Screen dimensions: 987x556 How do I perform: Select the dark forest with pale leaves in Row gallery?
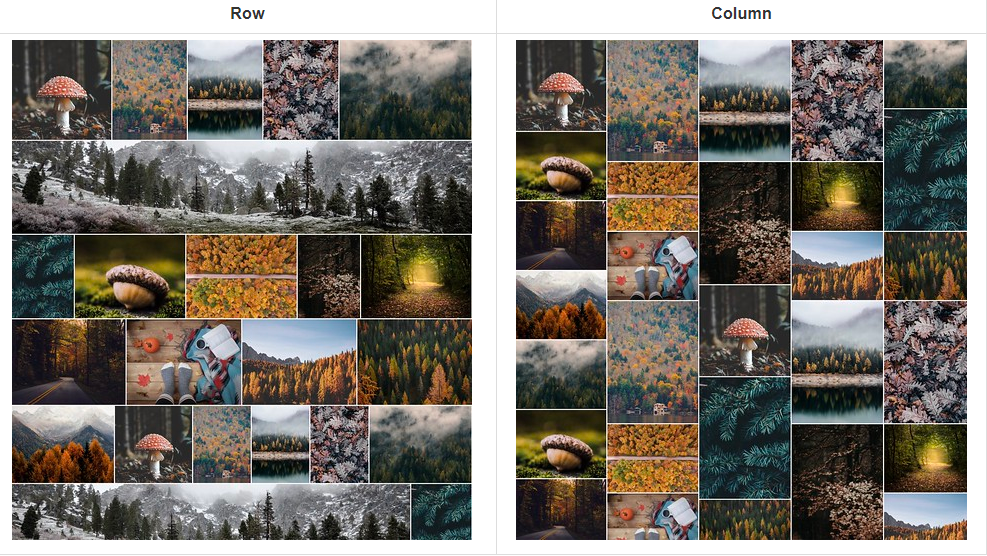(x=329, y=276)
